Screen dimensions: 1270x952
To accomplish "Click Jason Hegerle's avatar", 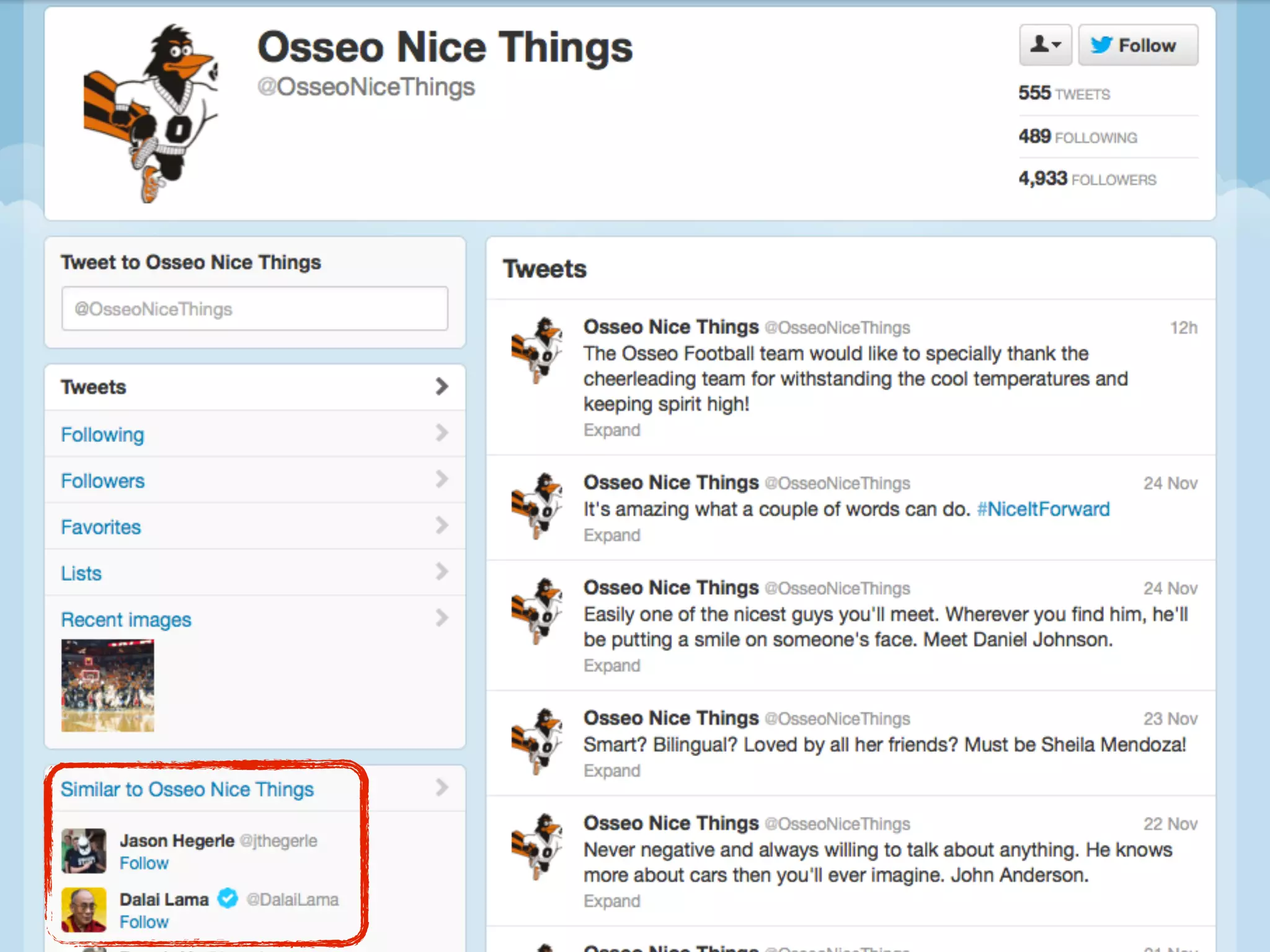I will [x=84, y=851].
